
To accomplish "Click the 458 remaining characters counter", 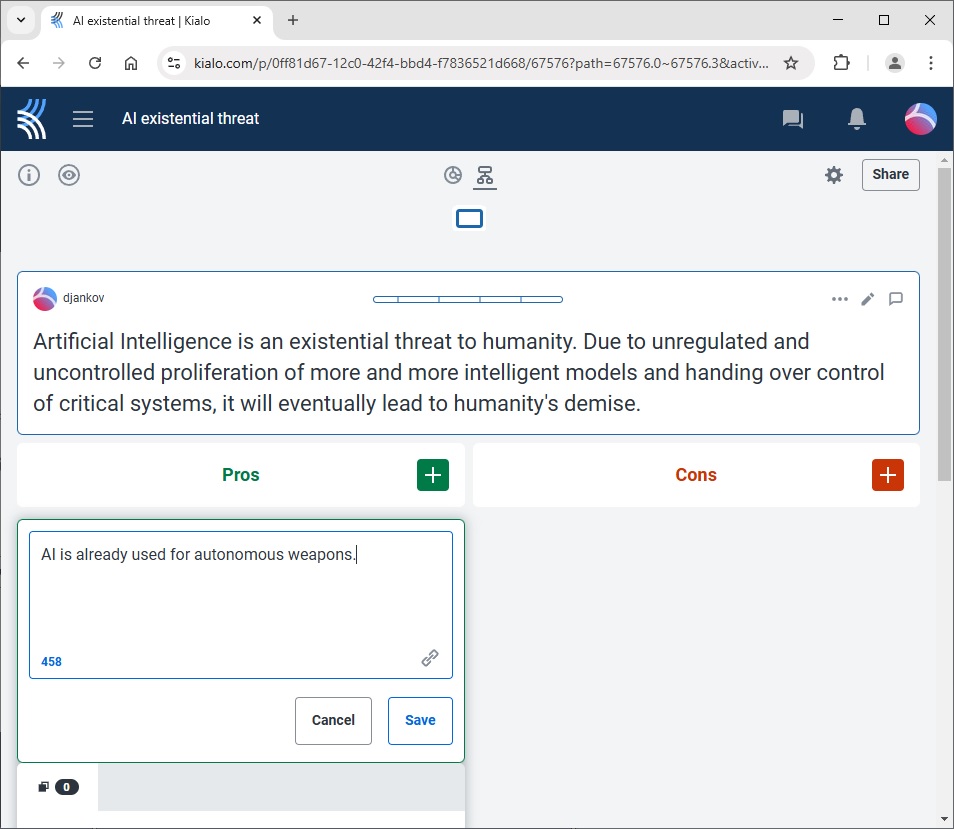I will [x=51, y=662].
